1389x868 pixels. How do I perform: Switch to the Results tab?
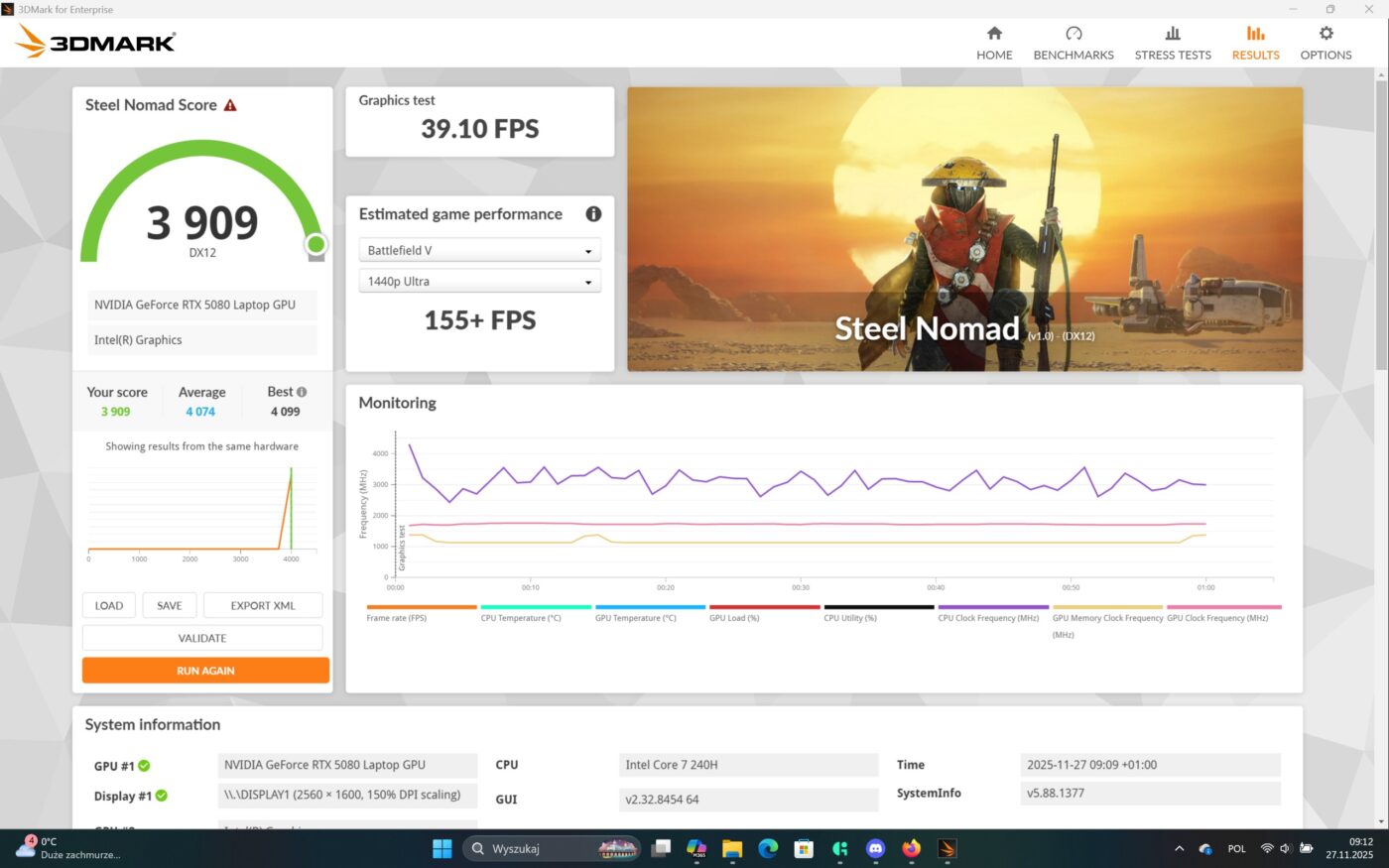[x=1255, y=43]
